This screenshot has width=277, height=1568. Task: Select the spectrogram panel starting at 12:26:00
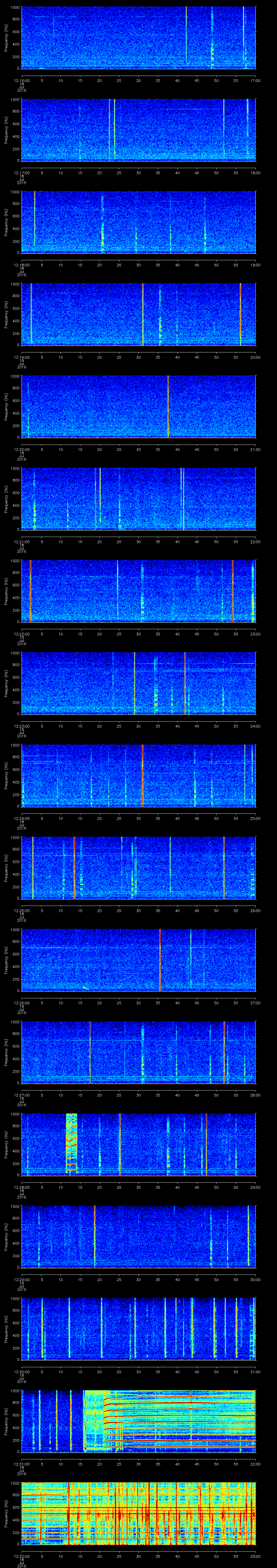(x=138, y=960)
